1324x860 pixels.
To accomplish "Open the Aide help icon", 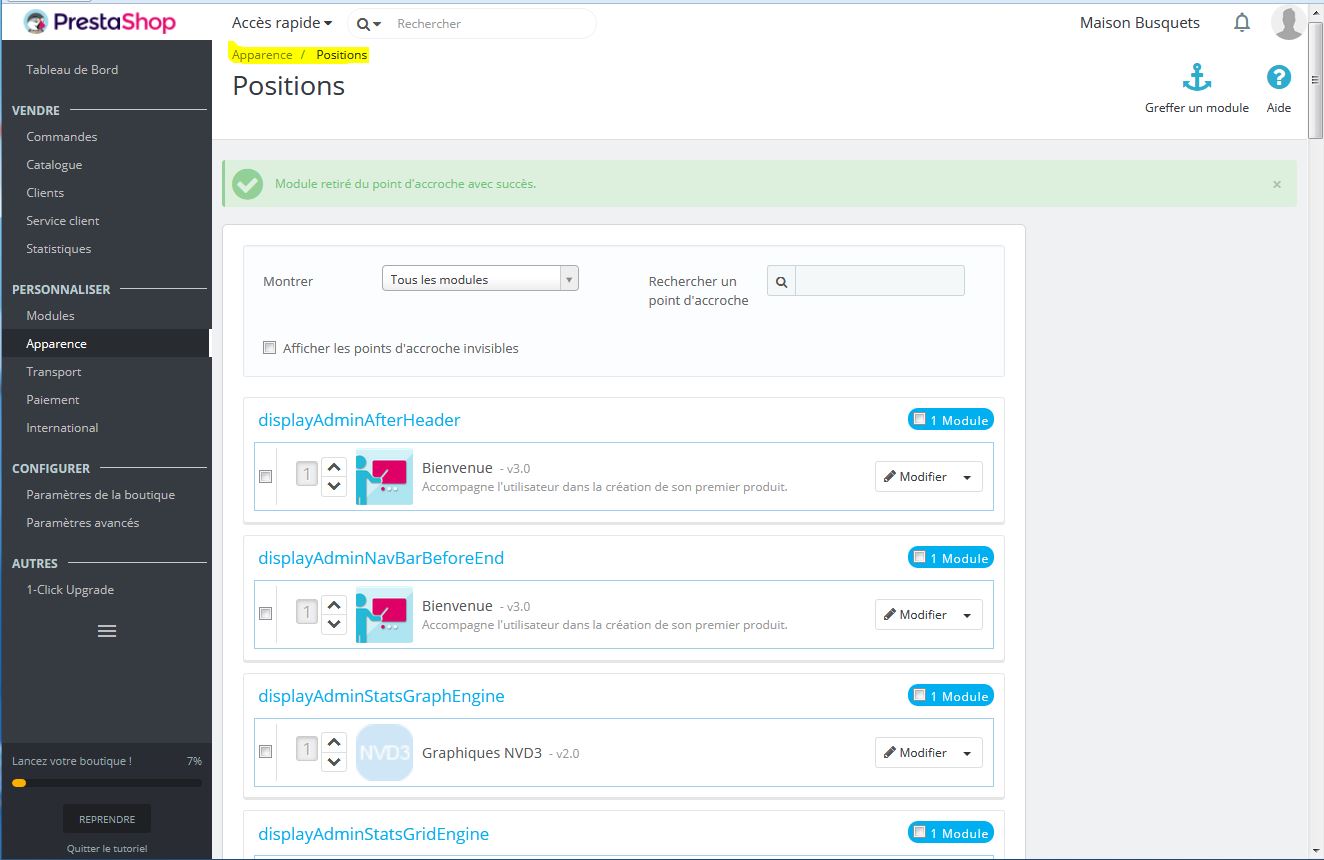I will (1278, 78).
